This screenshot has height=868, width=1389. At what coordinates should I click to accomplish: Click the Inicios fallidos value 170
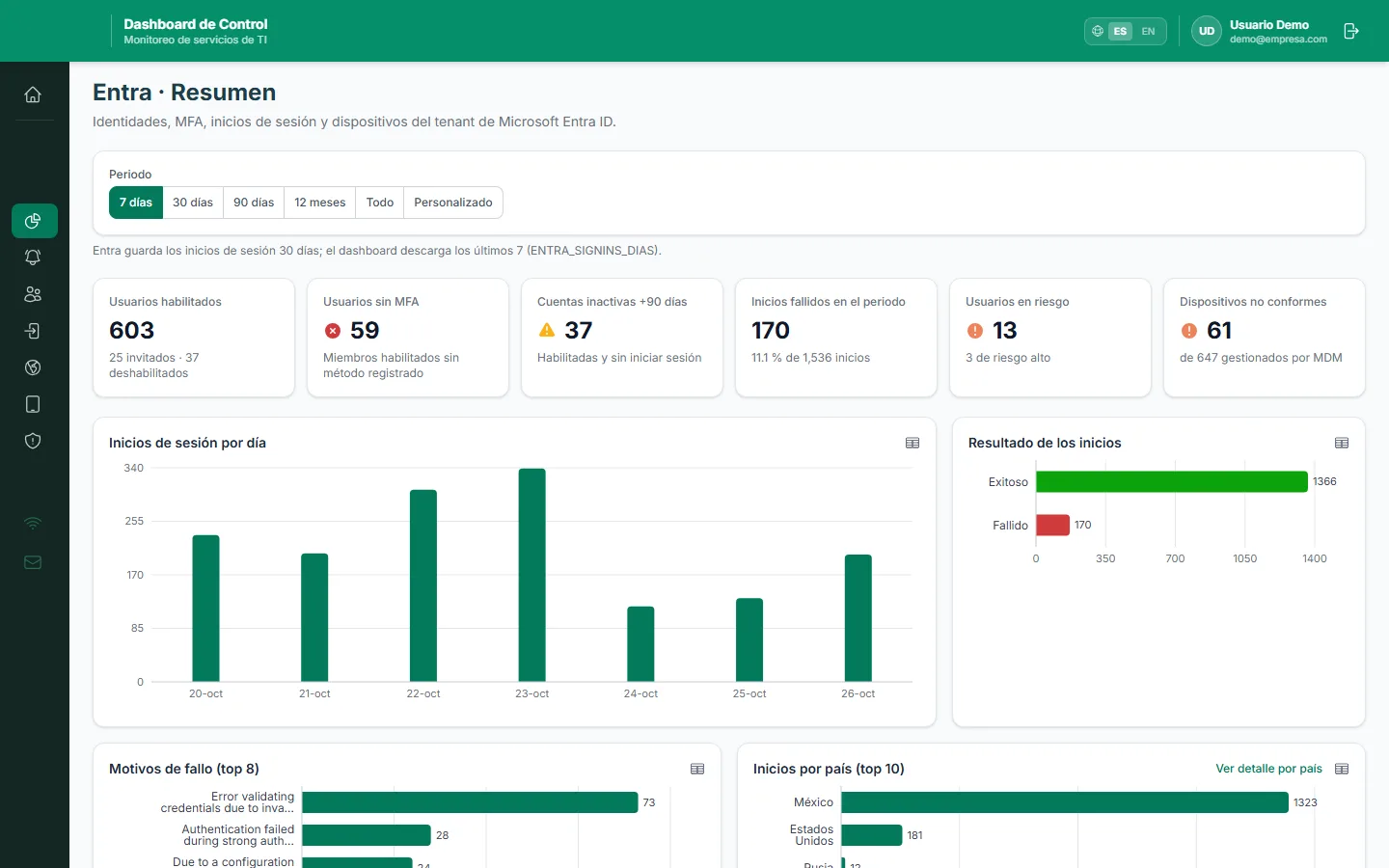click(771, 331)
